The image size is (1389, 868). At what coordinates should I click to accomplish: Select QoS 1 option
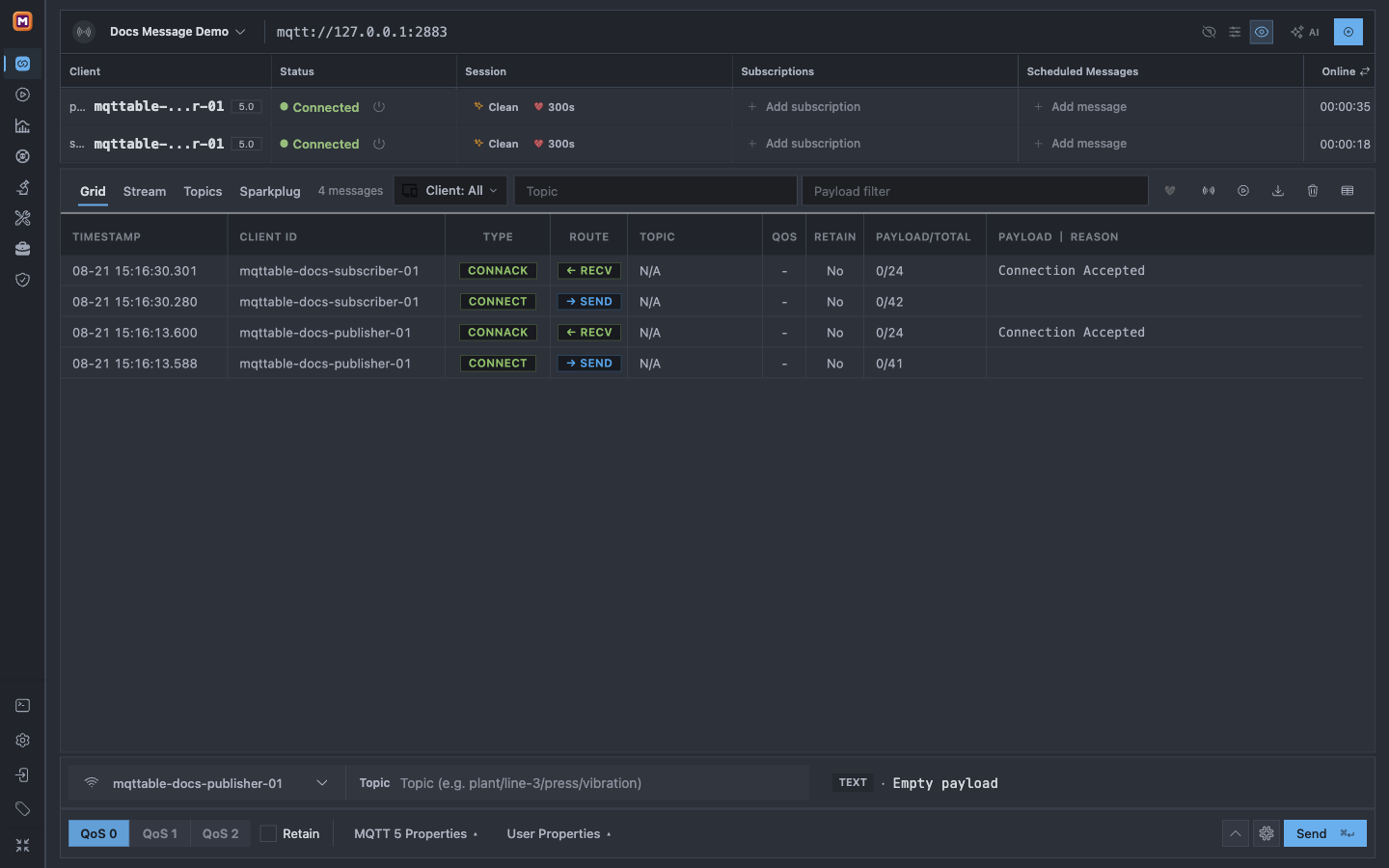tap(160, 833)
